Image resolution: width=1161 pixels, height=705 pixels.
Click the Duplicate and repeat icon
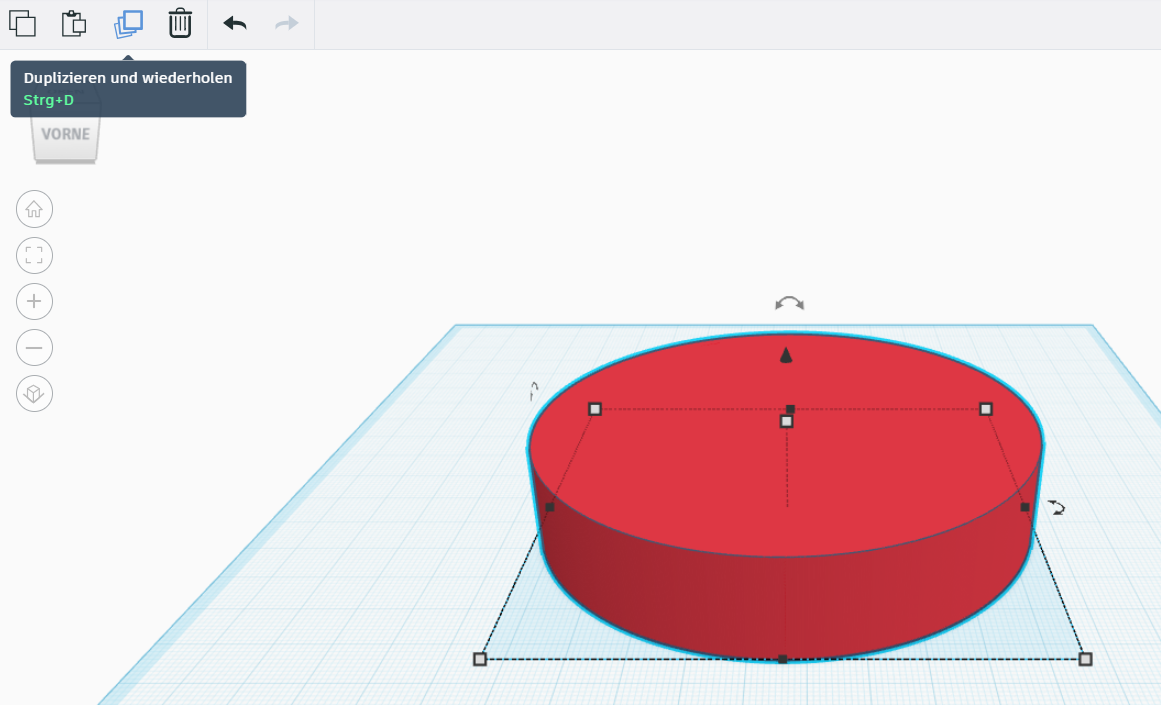tap(128, 23)
